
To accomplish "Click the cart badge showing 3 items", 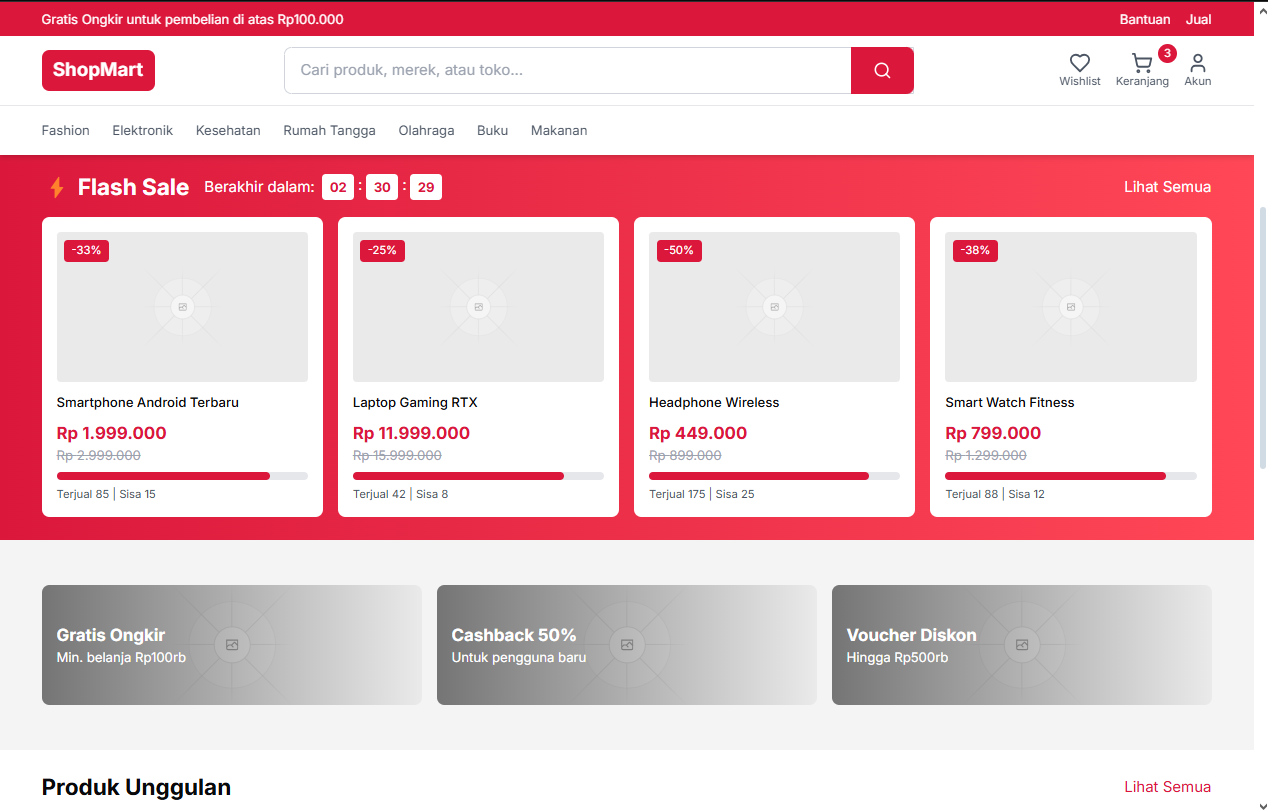I will click(x=1167, y=53).
